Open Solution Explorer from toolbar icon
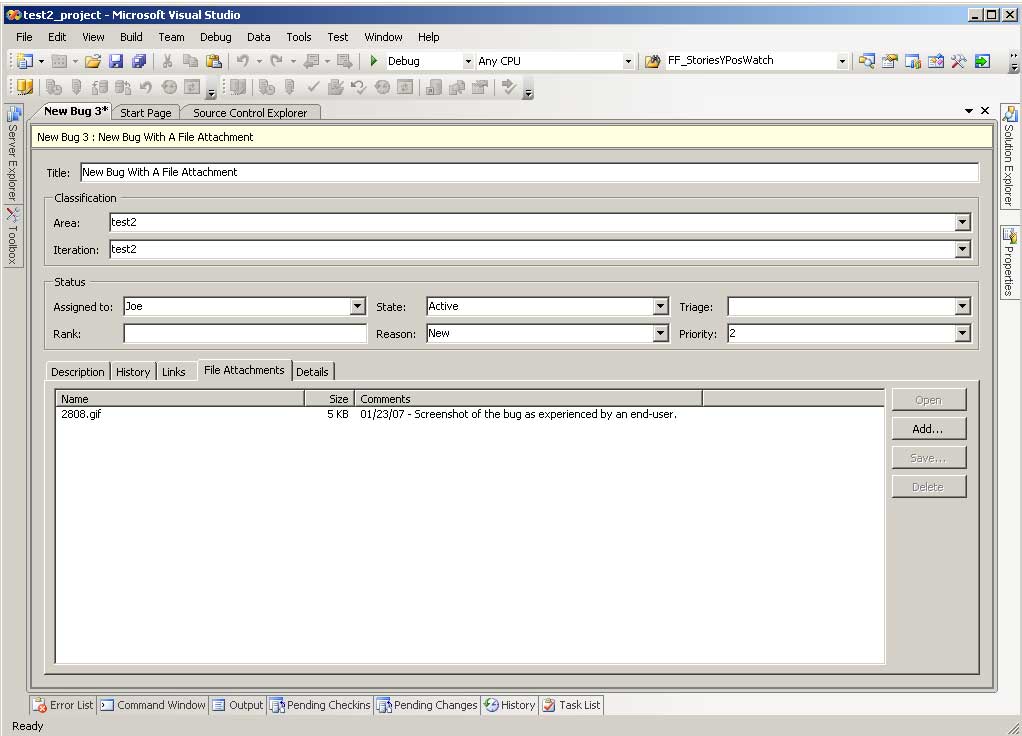Viewport: 1022px width, 736px height. pos(866,61)
